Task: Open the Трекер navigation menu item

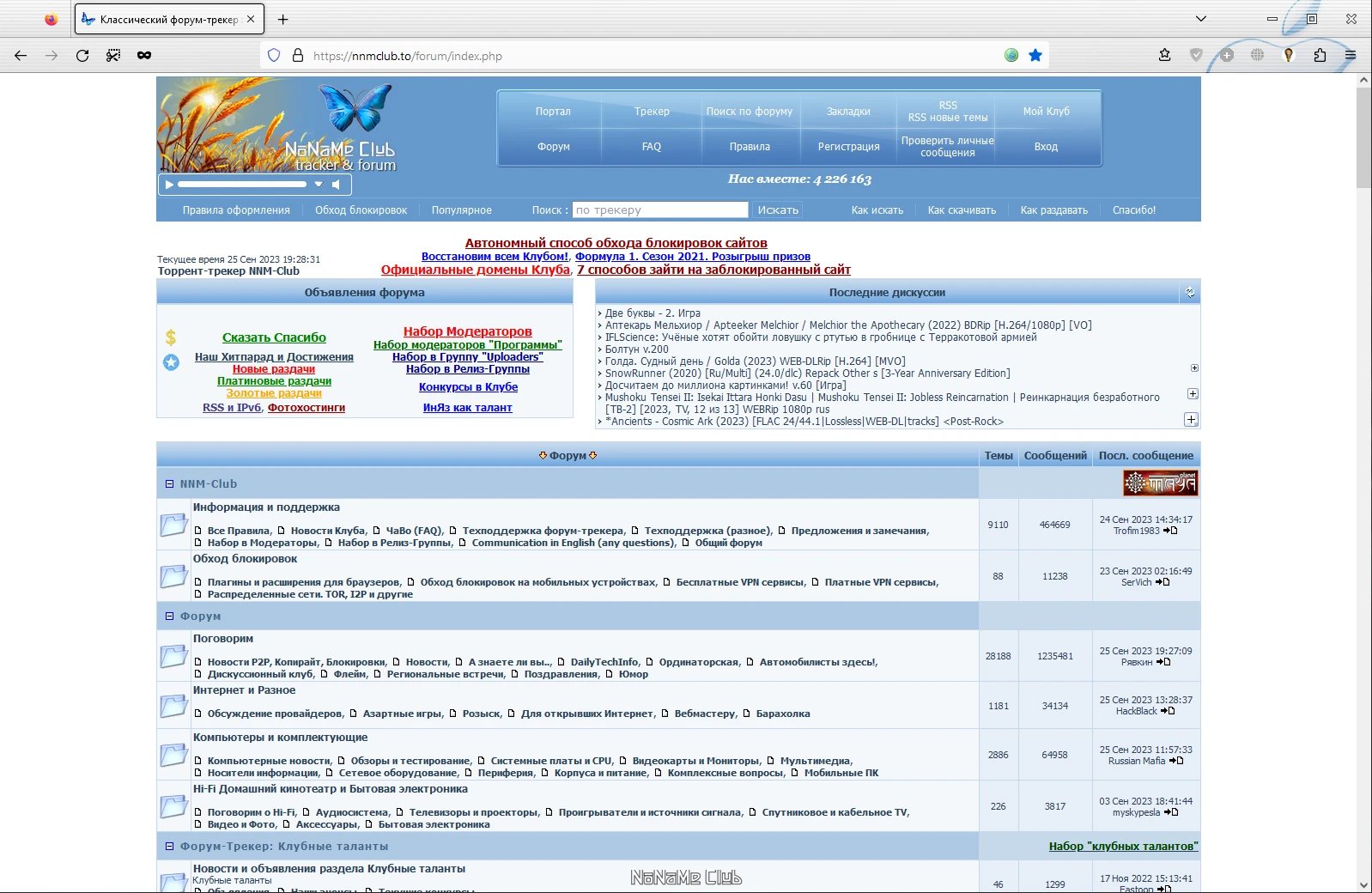Action: coord(652,112)
